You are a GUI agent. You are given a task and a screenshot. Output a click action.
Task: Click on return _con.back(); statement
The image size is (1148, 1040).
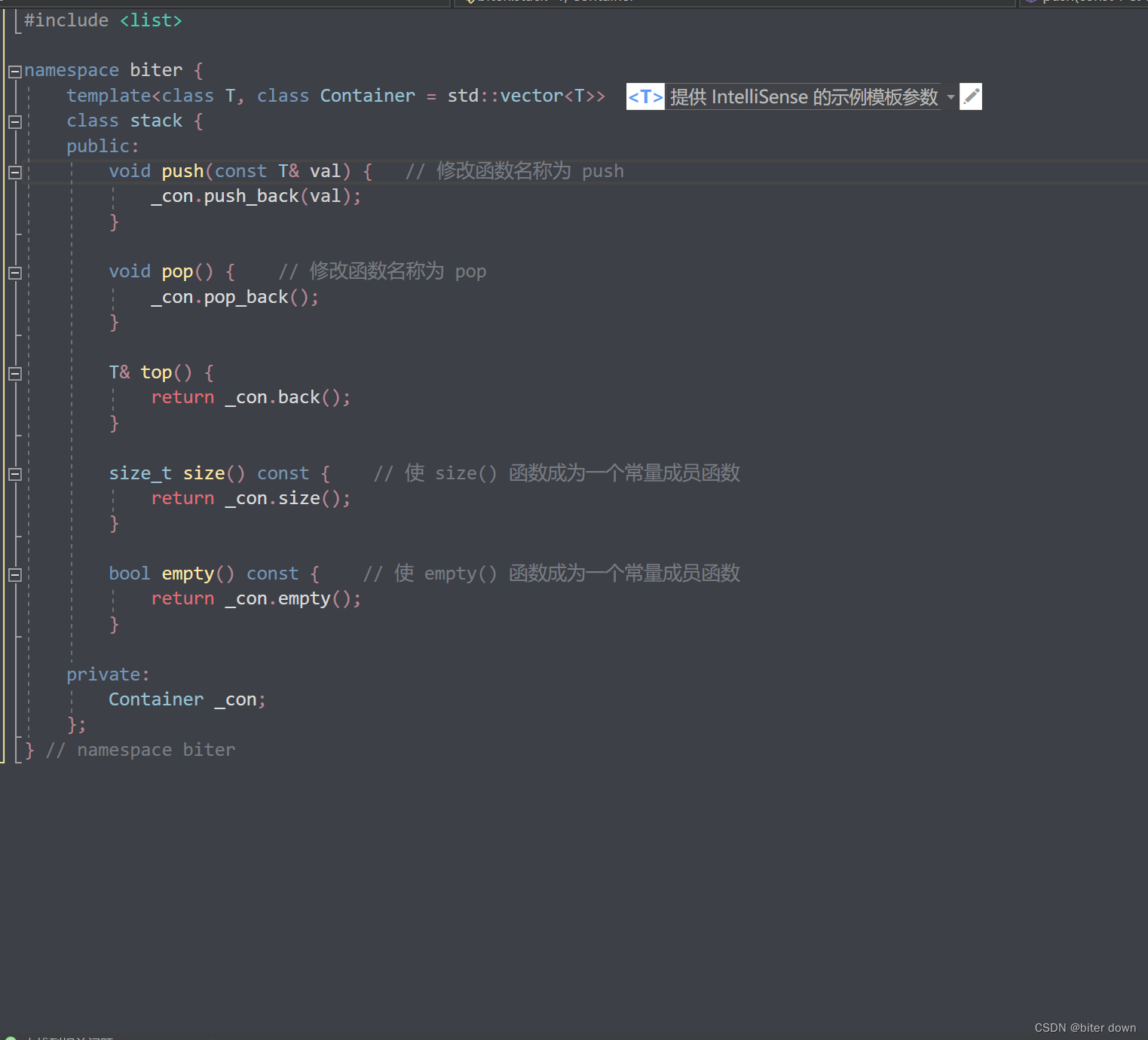point(251,397)
